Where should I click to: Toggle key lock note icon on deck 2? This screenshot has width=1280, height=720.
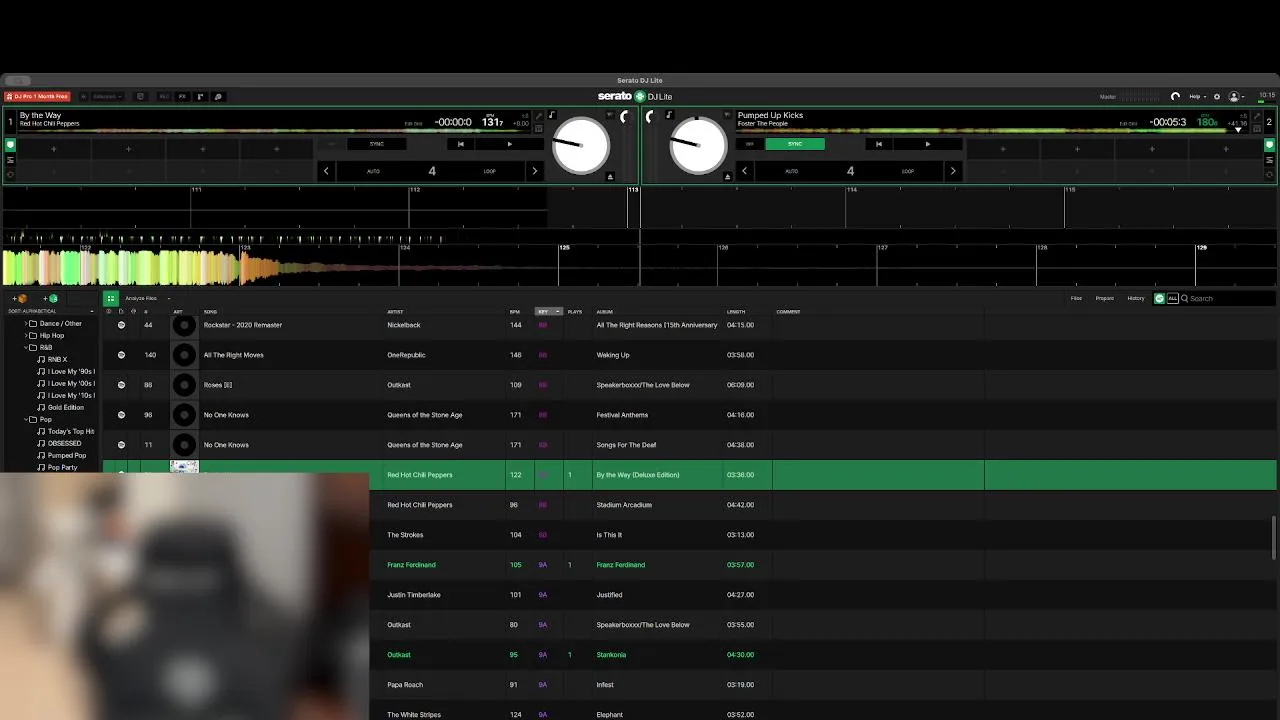(669, 115)
